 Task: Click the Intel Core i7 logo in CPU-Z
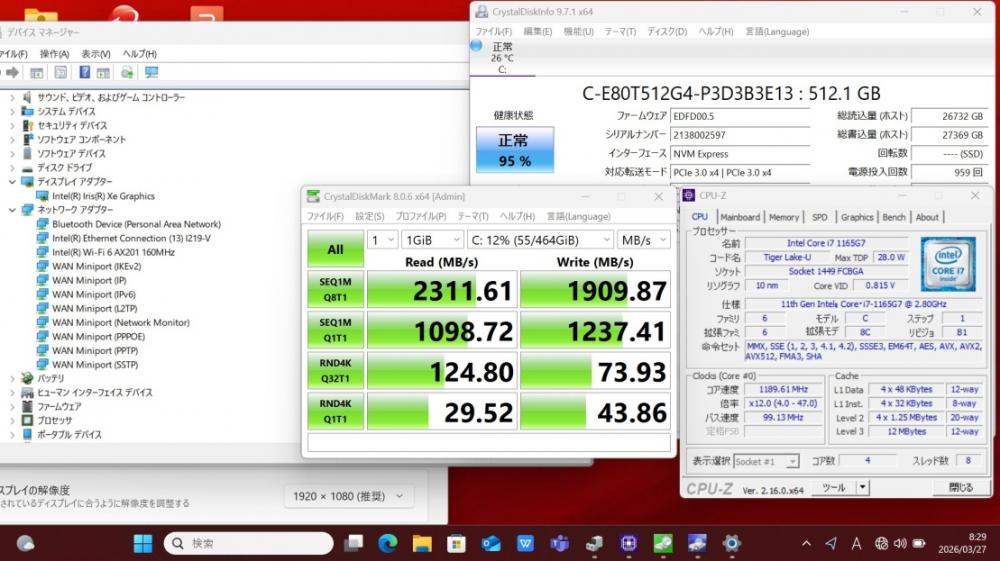(x=947, y=263)
